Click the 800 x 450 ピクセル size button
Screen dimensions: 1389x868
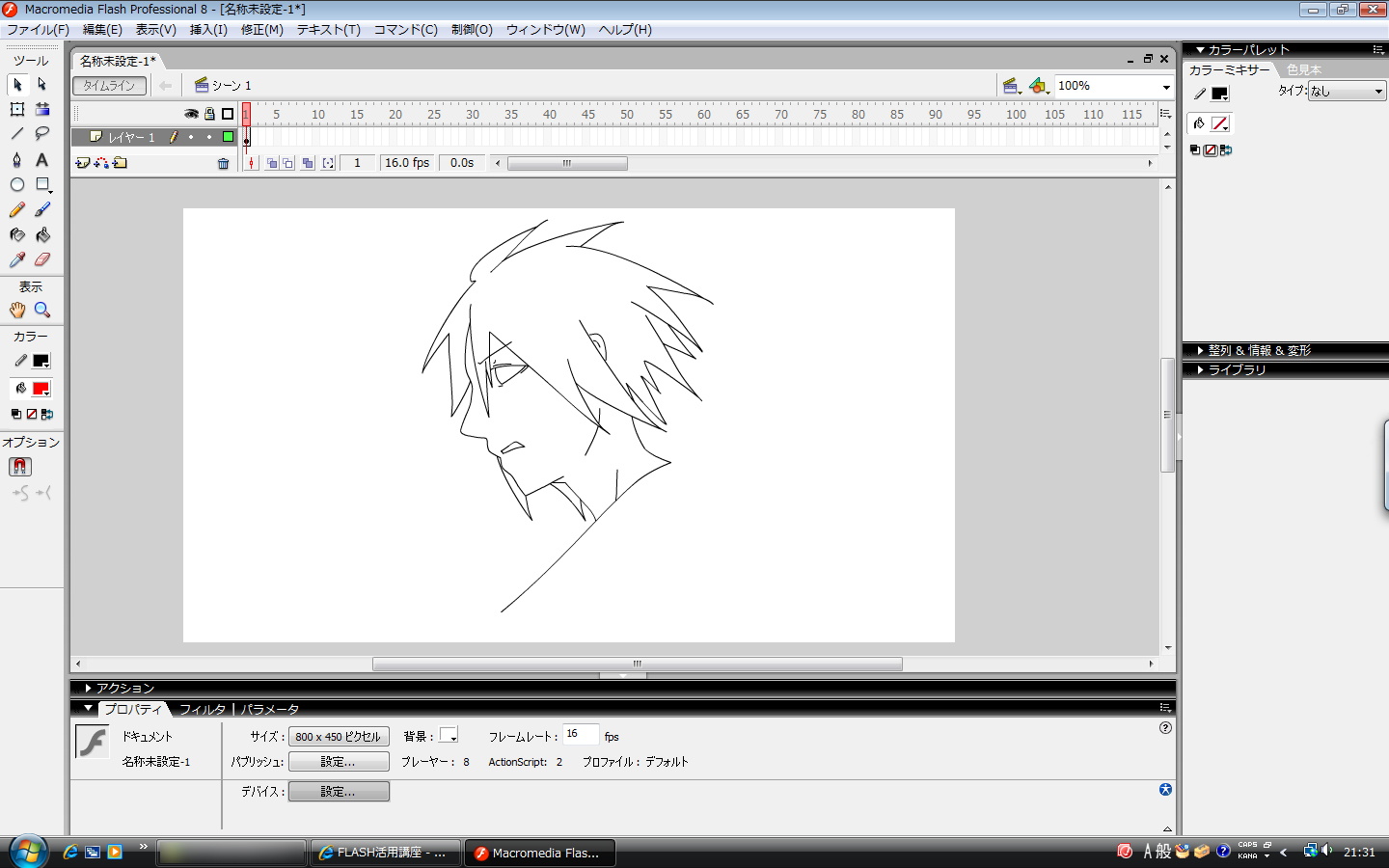[x=339, y=737]
